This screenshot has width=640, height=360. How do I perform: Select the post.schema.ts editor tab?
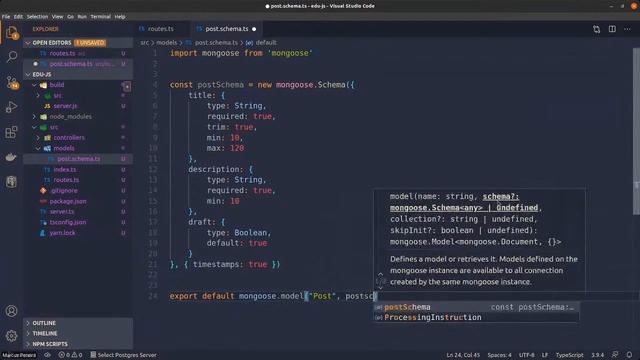pyautogui.click(x=227, y=29)
